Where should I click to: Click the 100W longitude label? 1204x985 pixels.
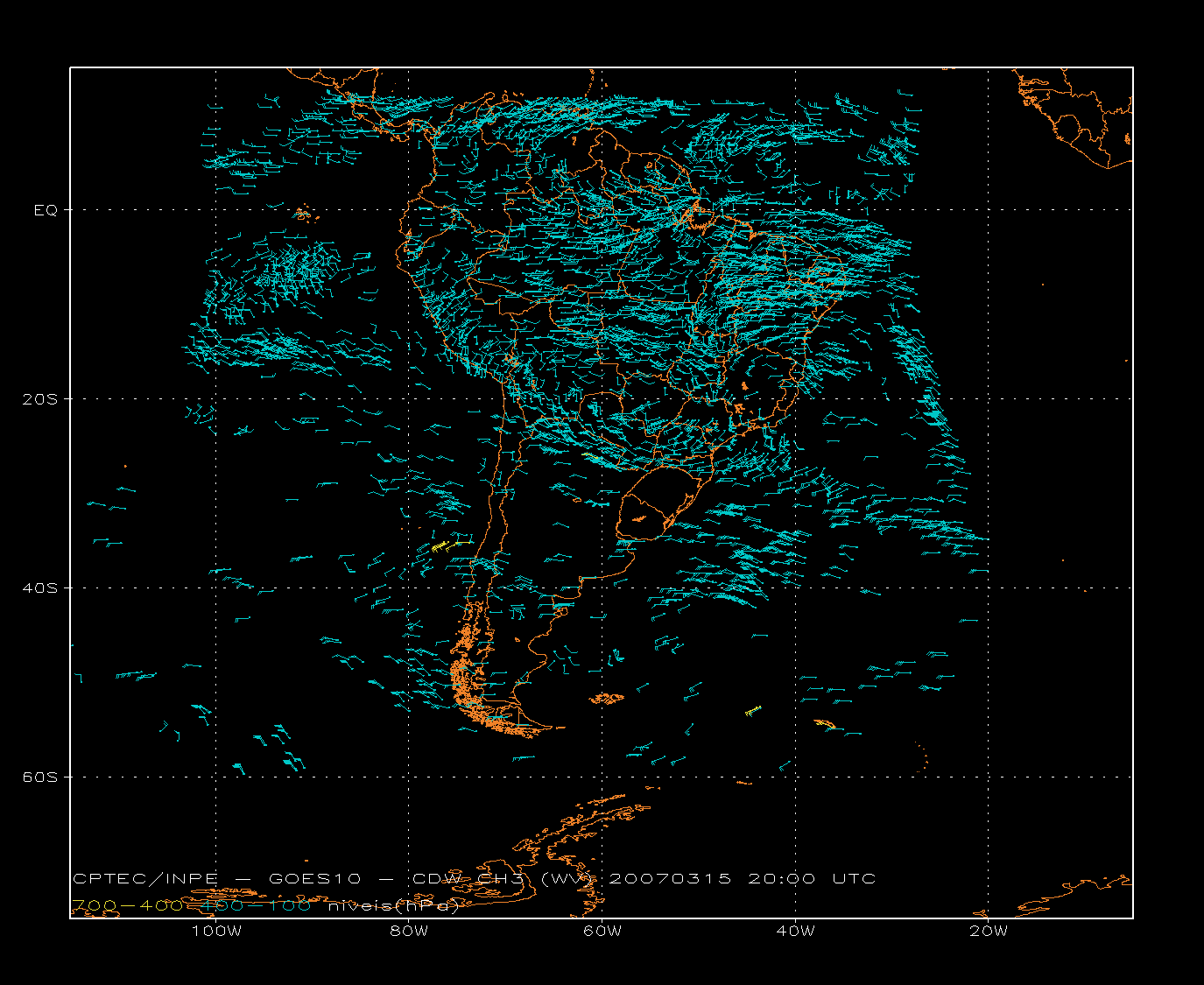[216, 931]
